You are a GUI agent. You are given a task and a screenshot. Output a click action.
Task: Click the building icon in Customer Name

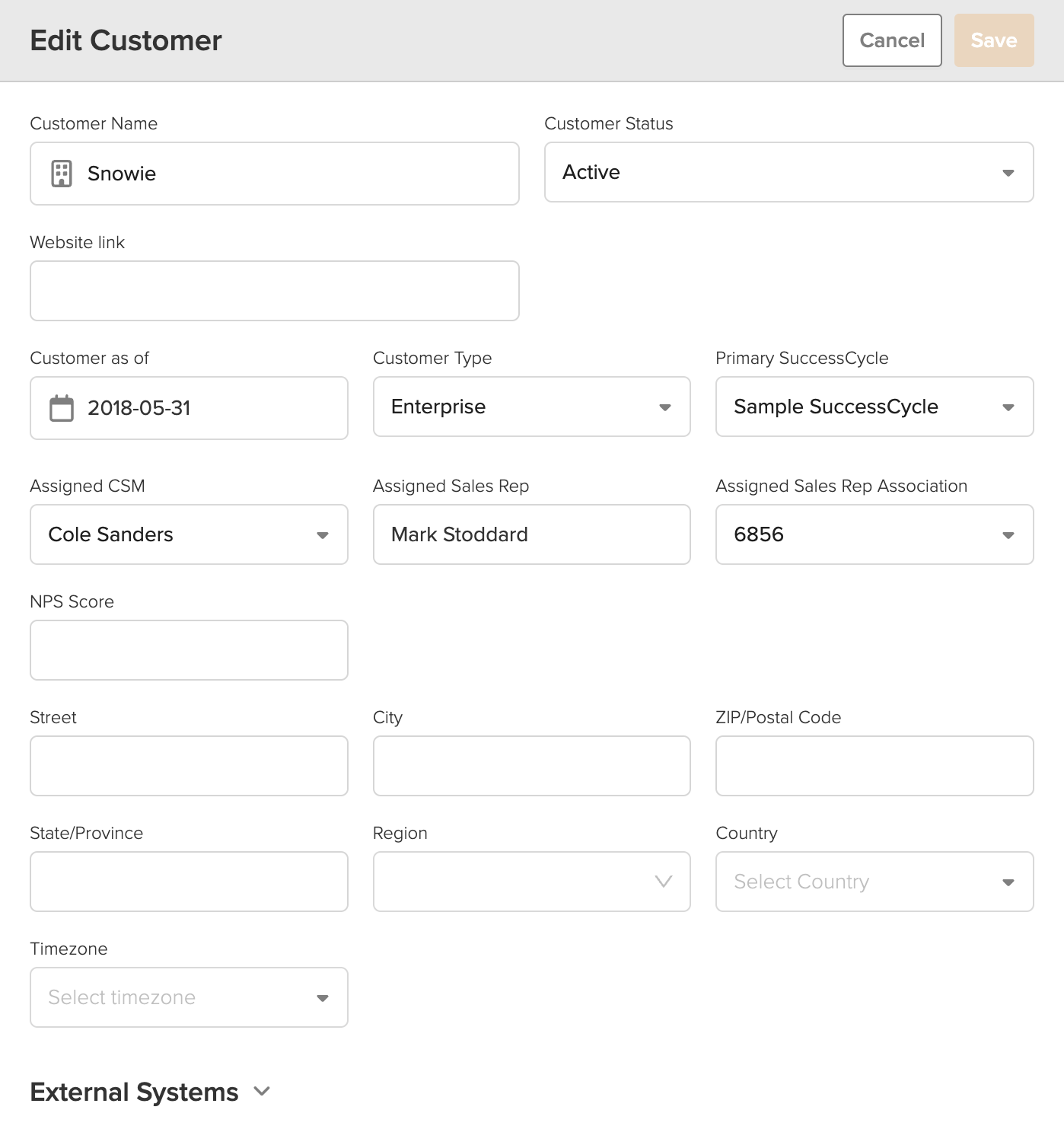pyautogui.click(x=62, y=174)
